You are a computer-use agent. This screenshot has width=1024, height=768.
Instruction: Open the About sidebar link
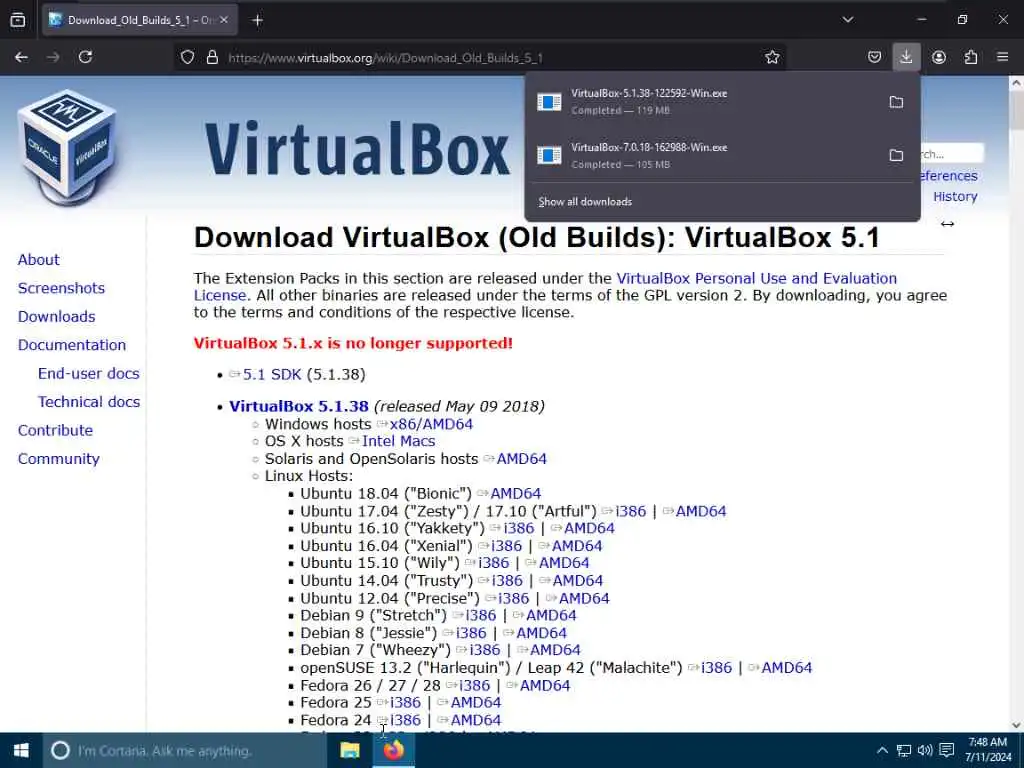39,260
